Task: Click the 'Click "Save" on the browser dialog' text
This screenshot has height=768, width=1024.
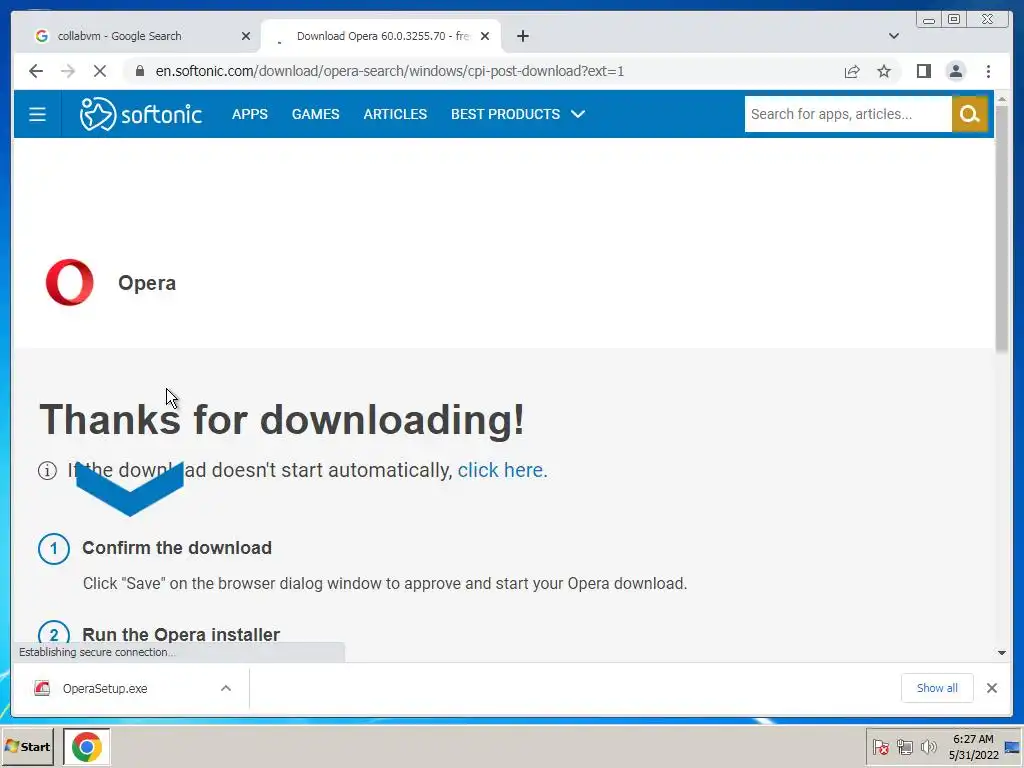Action: pos(385,583)
